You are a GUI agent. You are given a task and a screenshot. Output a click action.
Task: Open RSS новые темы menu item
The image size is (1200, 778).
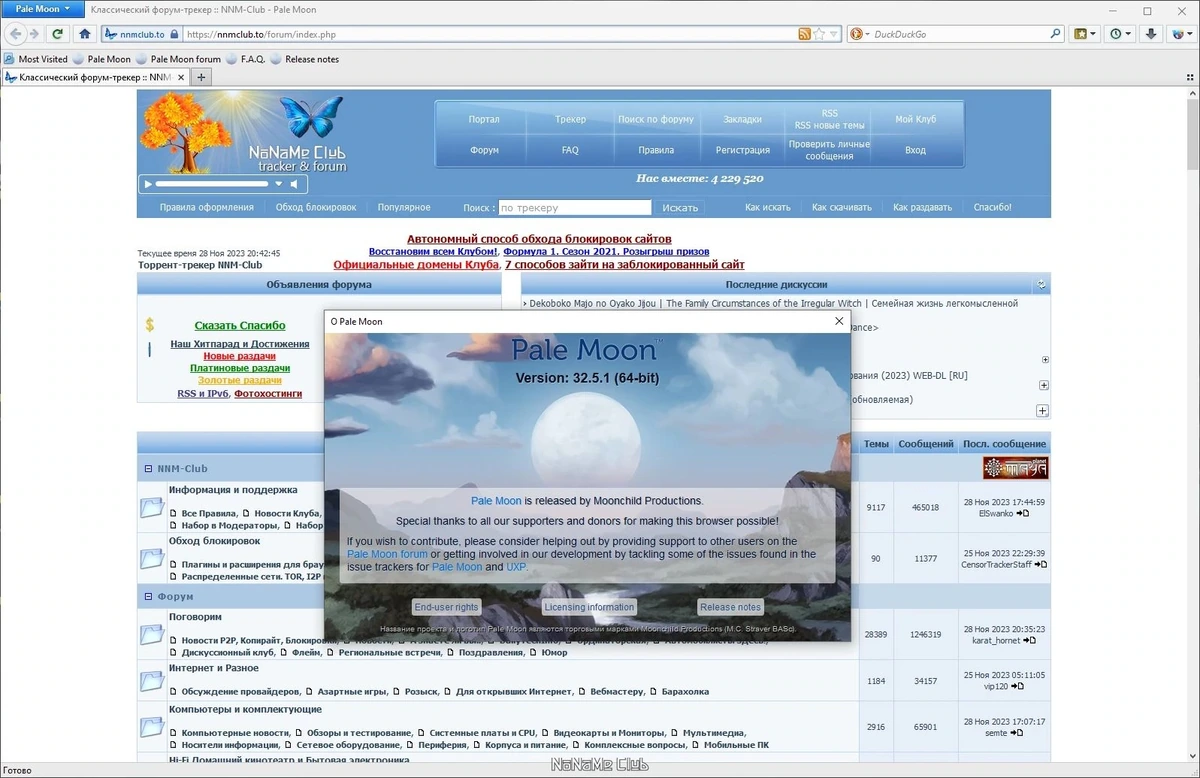coord(830,126)
